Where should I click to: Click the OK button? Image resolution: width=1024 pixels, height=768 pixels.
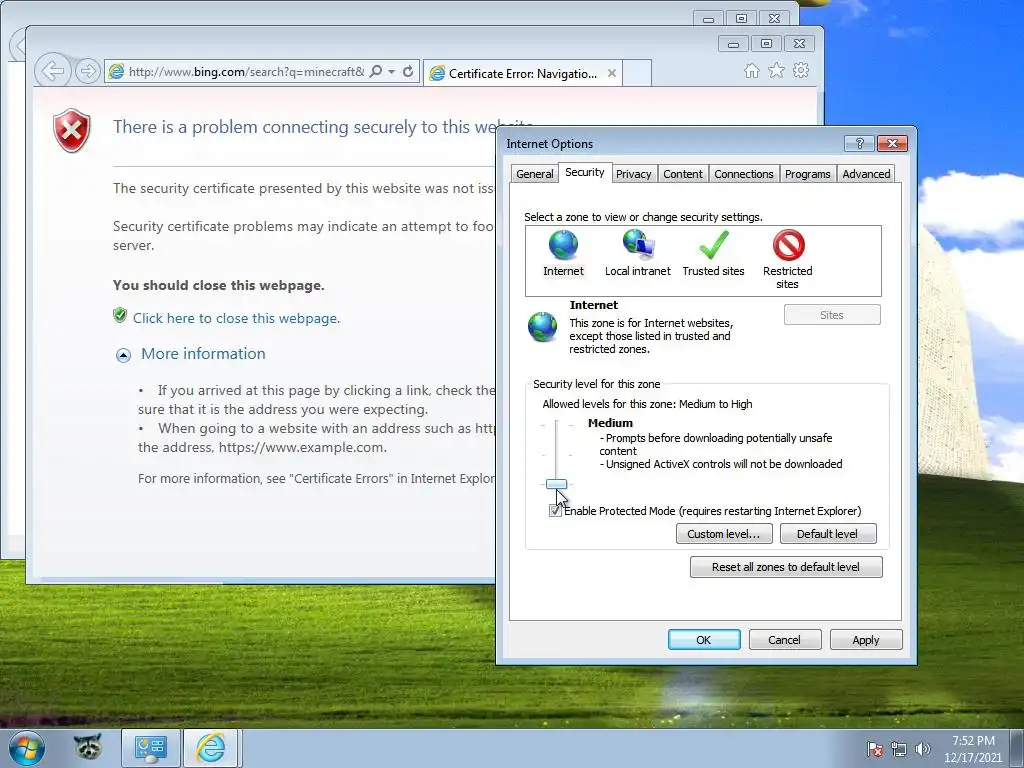pyautogui.click(x=704, y=640)
